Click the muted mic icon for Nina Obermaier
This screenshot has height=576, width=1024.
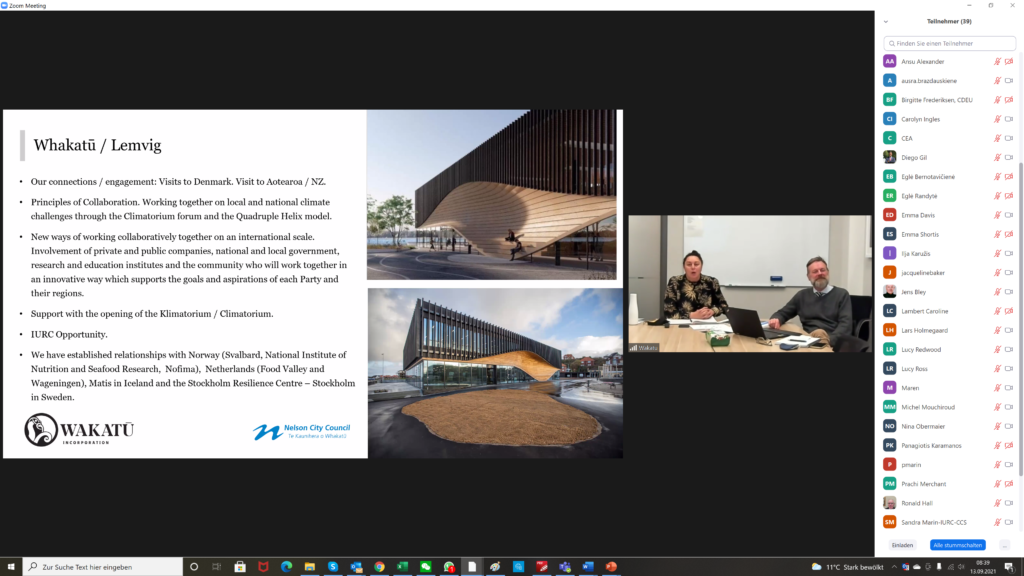point(997,426)
